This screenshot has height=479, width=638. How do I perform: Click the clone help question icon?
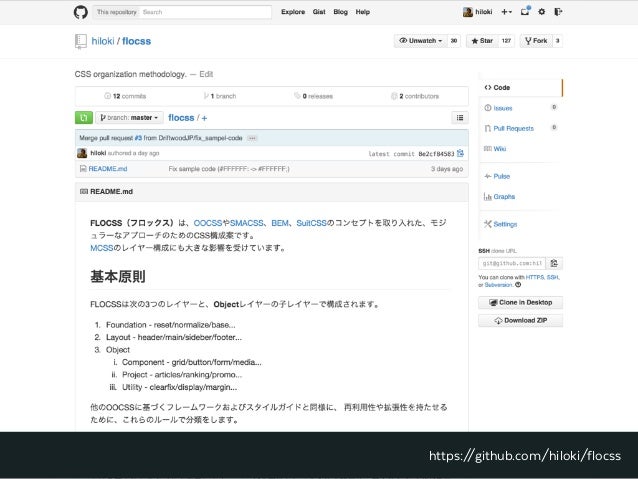(x=518, y=285)
